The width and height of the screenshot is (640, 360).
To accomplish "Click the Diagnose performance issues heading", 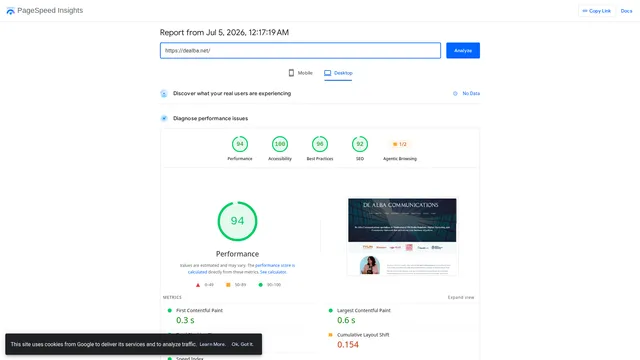I will pos(210,118).
